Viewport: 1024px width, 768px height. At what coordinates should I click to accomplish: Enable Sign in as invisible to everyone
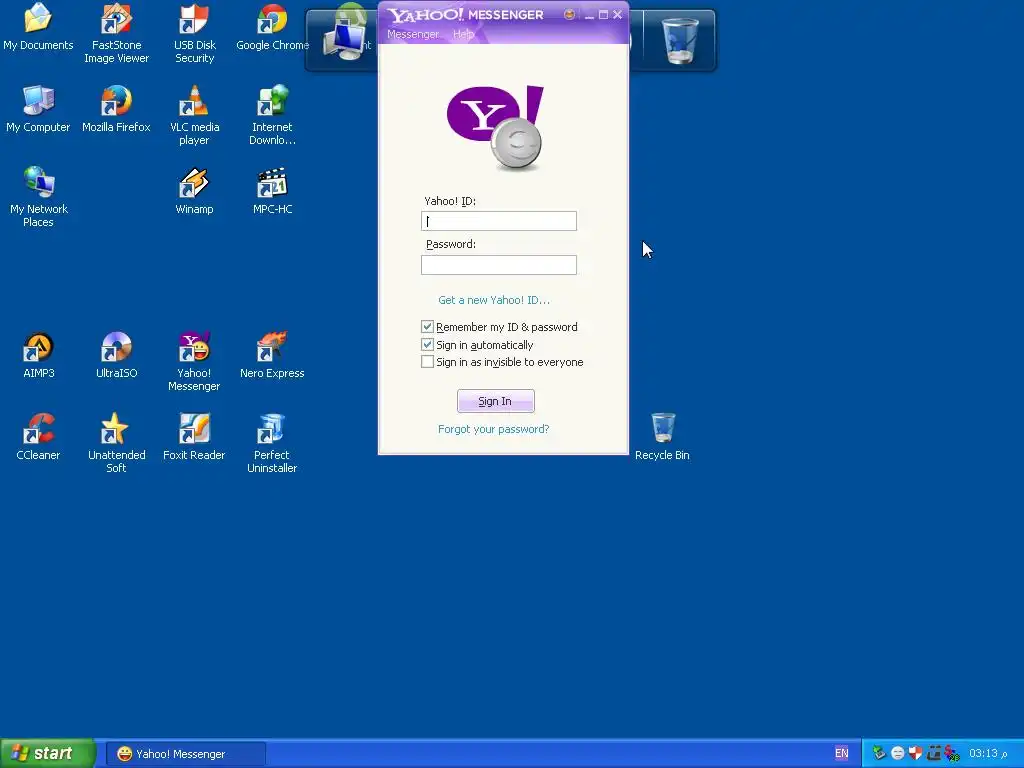point(427,361)
